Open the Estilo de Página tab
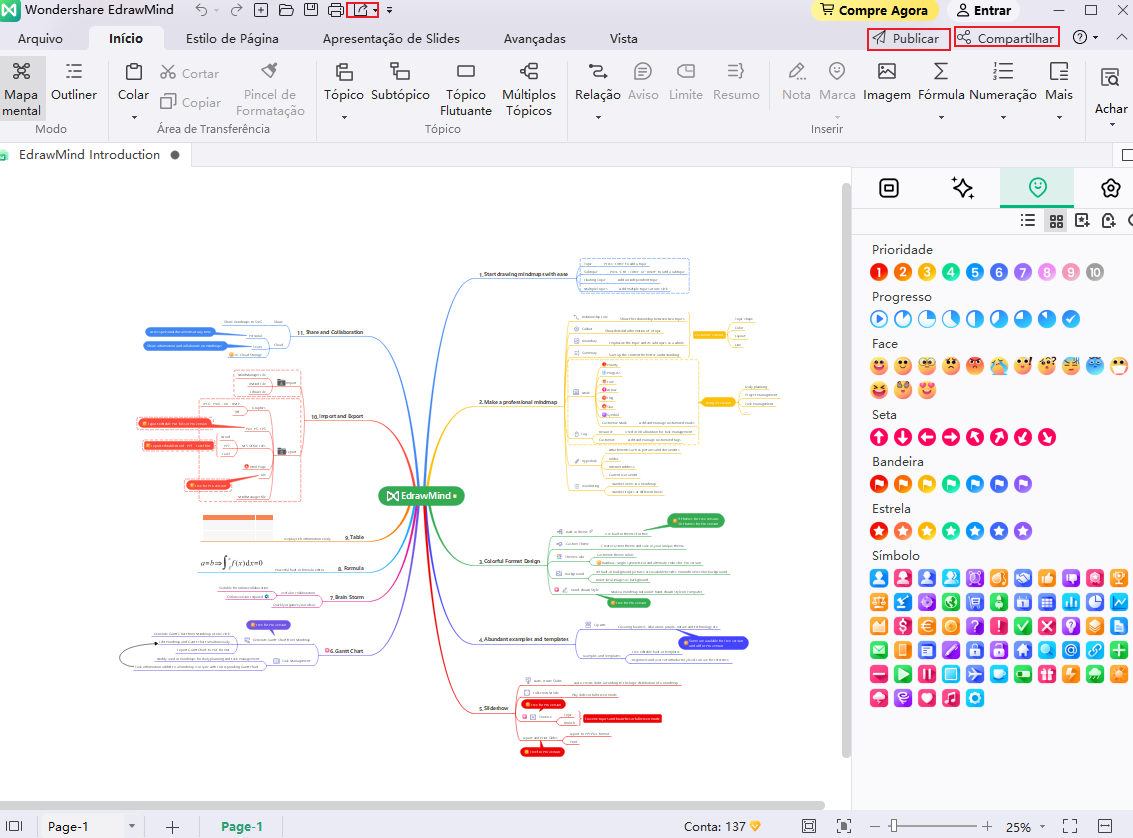Screen dimensions: 1133x838 [232, 39]
